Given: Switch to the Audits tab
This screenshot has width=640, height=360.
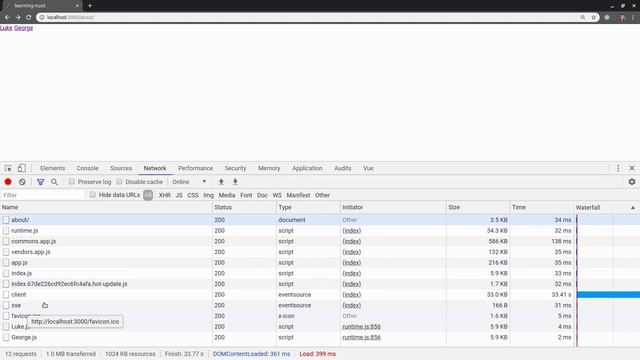Looking at the screenshot, I should click(342, 168).
